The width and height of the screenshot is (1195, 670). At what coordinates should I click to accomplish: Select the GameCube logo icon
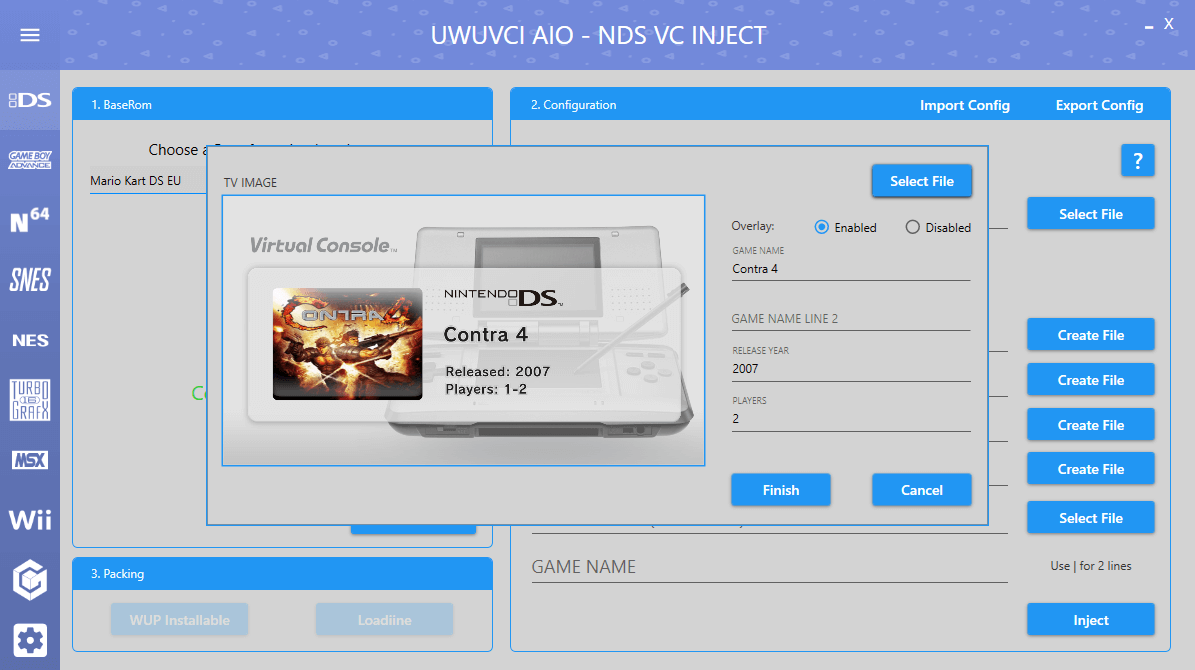30,580
